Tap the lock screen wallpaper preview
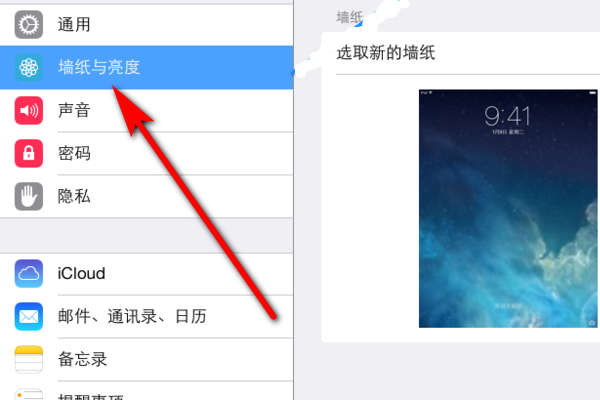The height and width of the screenshot is (400, 600). [x=508, y=209]
